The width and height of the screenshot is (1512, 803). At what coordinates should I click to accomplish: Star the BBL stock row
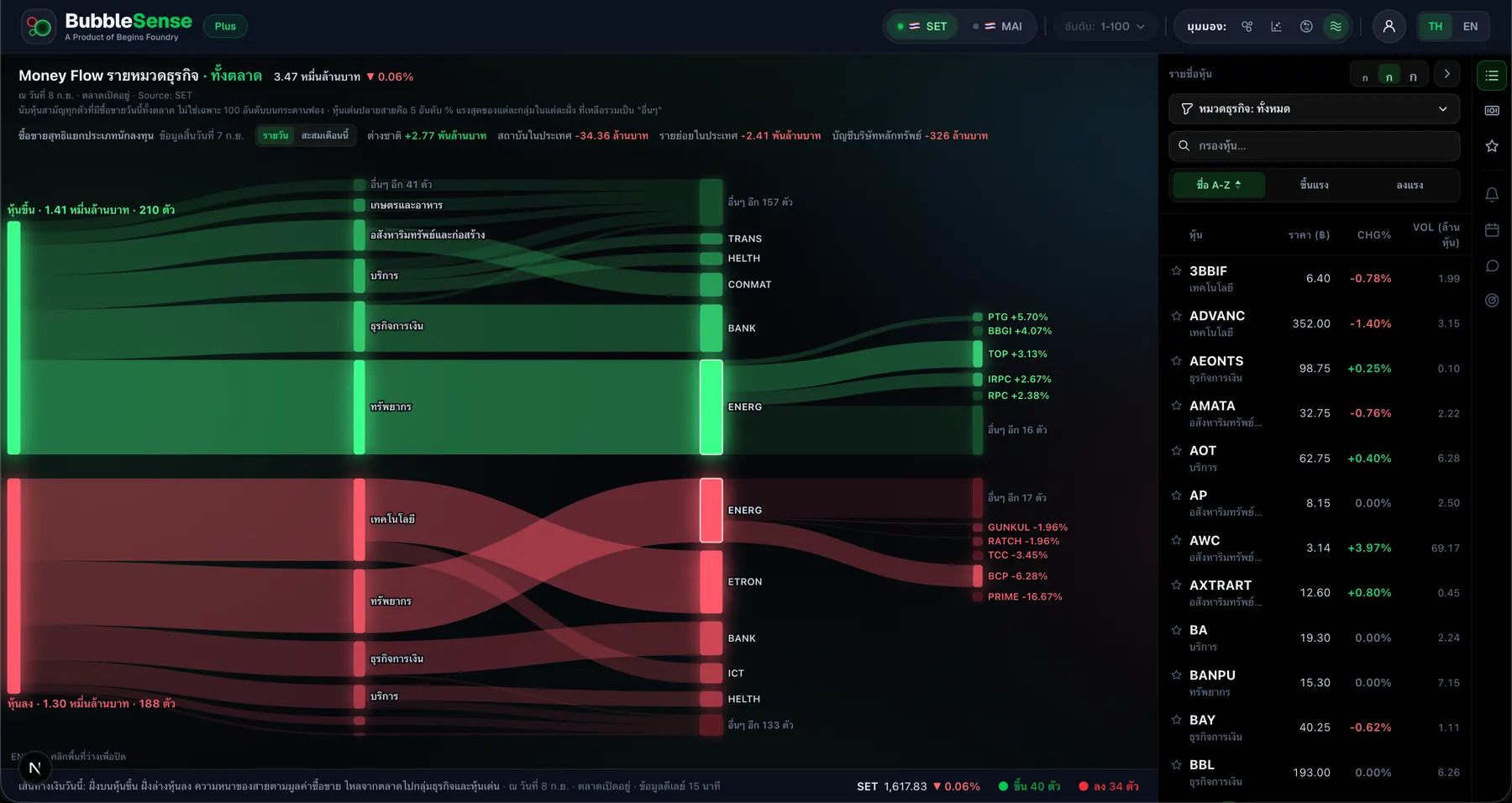pyautogui.click(x=1176, y=764)
